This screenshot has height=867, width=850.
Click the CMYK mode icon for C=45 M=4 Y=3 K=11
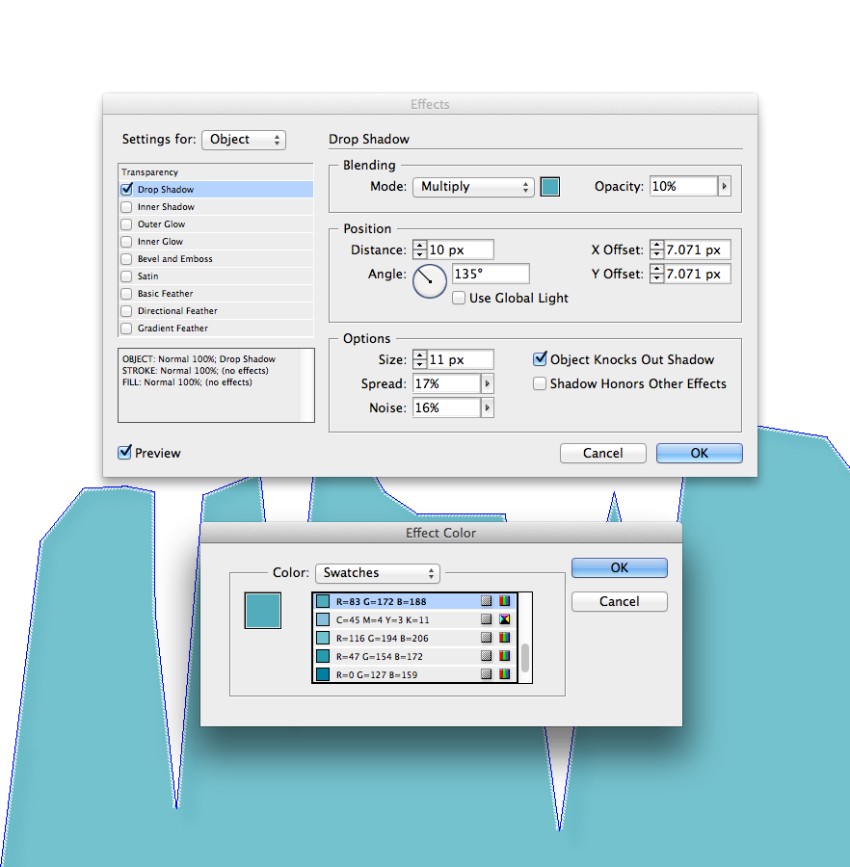[x=504, y=619]
